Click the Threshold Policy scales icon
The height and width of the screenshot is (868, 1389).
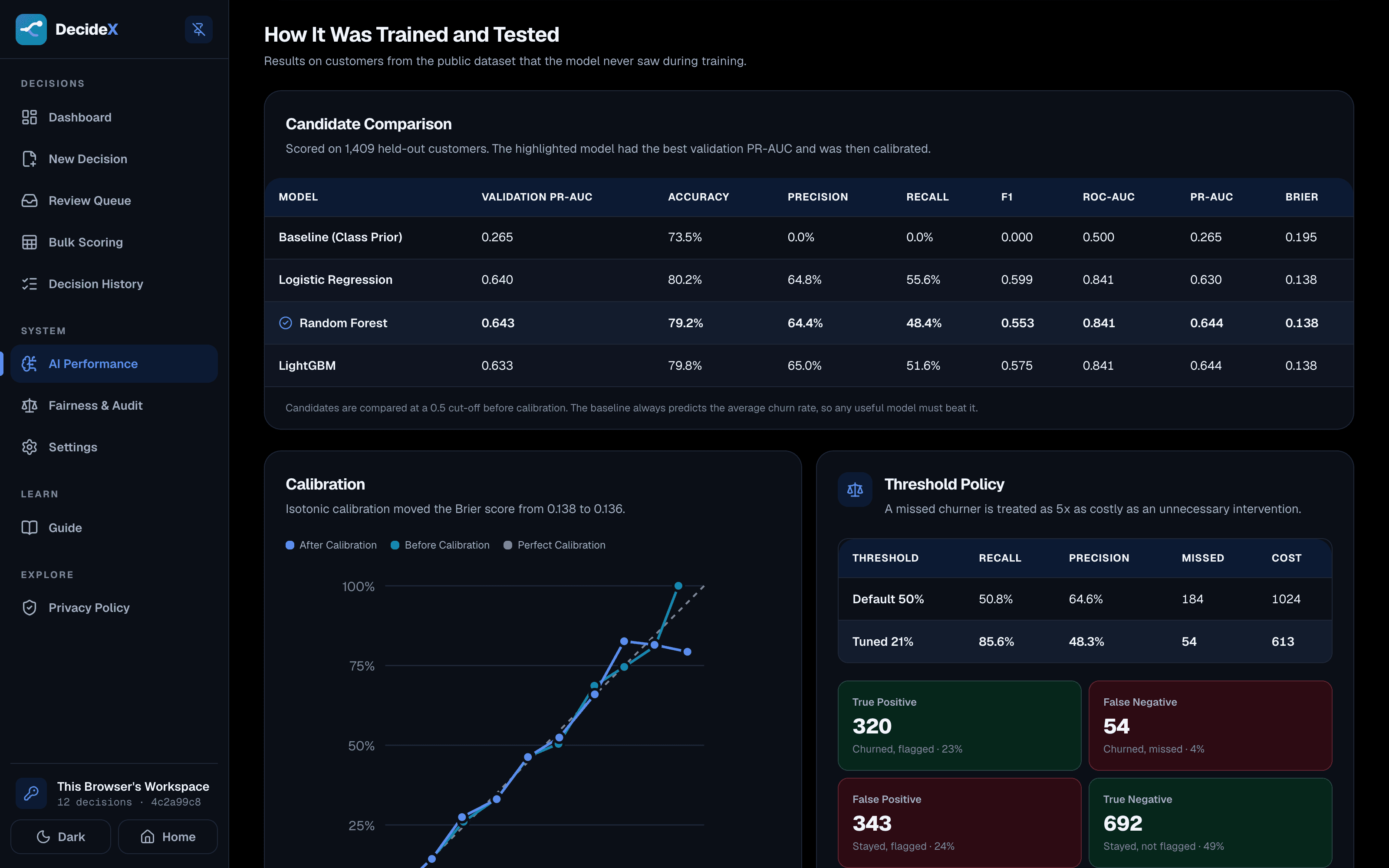pos(855,490)
